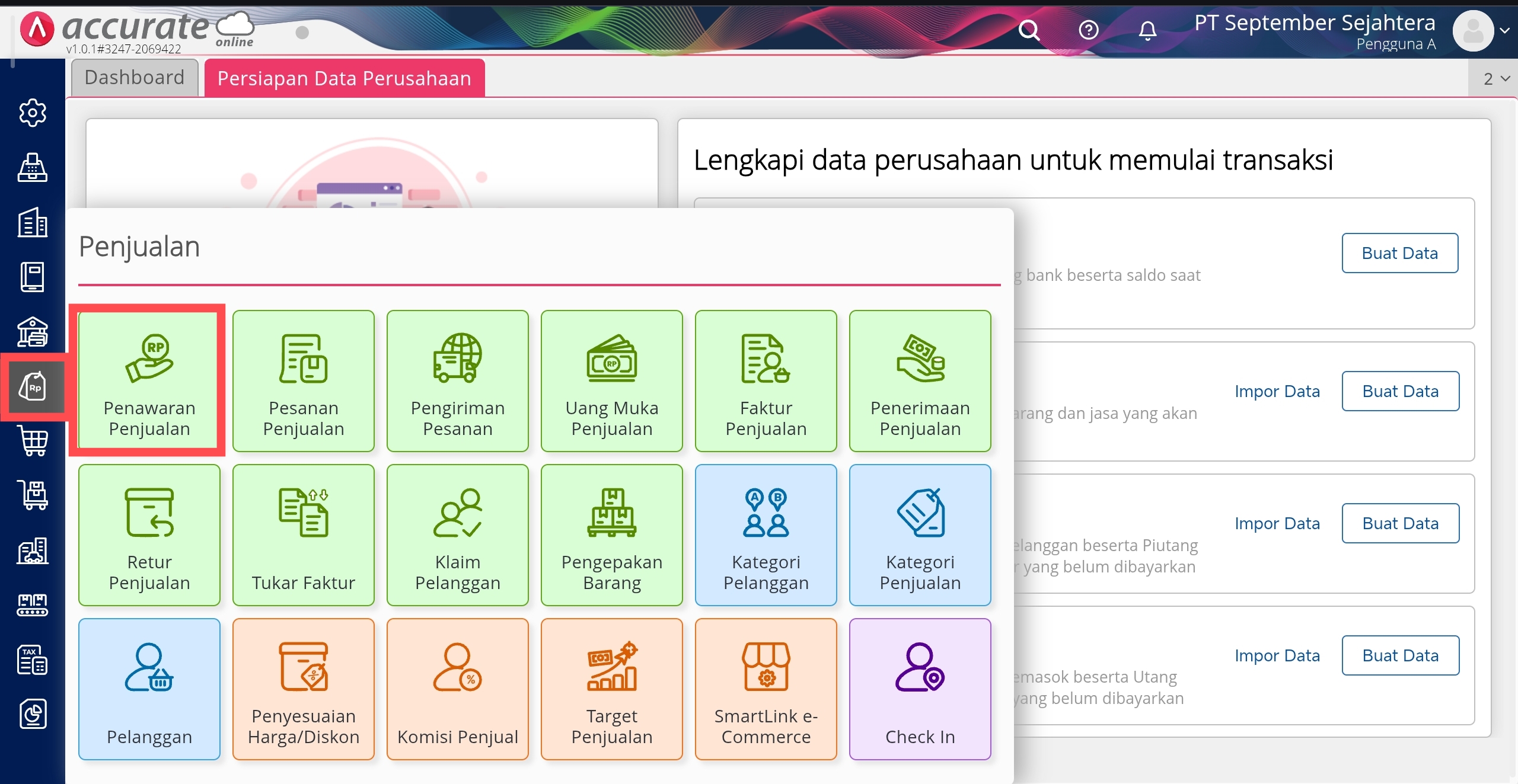
Task: Expand the user profile dropdown arrow
Action: (1504, 31)
